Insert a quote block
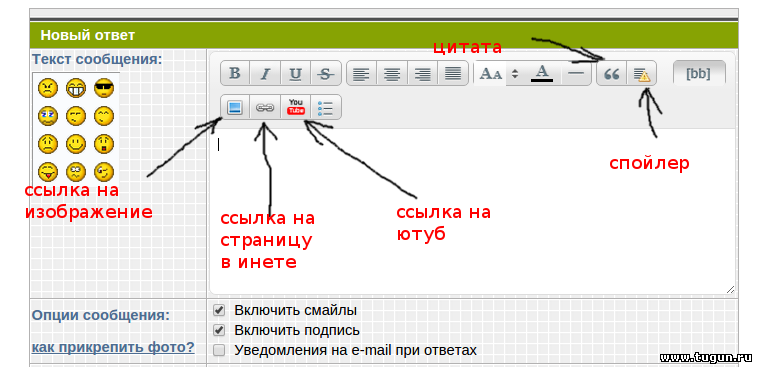The image size is (757, 367). point(612,74)
